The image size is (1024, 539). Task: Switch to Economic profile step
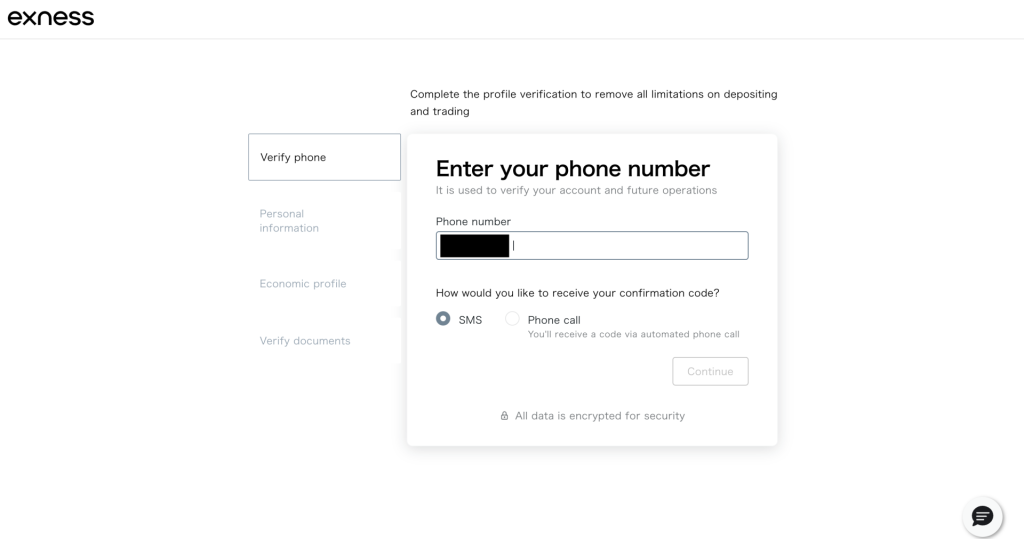[303, 284]
